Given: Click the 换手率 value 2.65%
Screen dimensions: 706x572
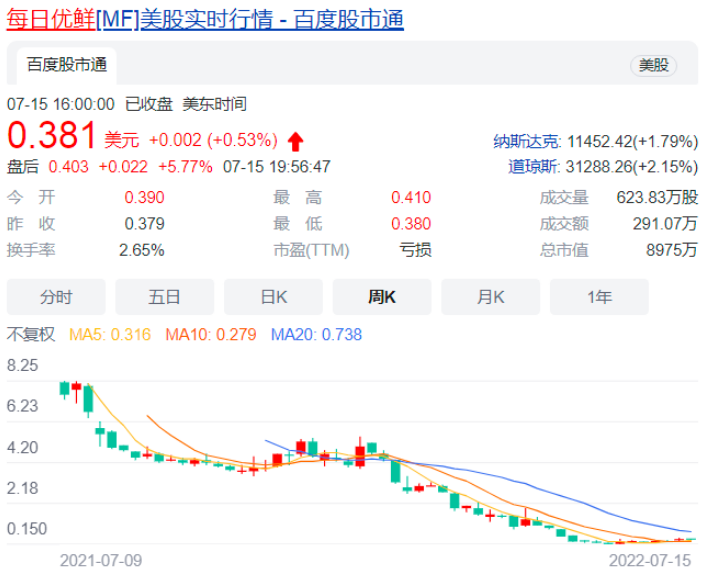Looking at the screenshot, I should 142,250.
